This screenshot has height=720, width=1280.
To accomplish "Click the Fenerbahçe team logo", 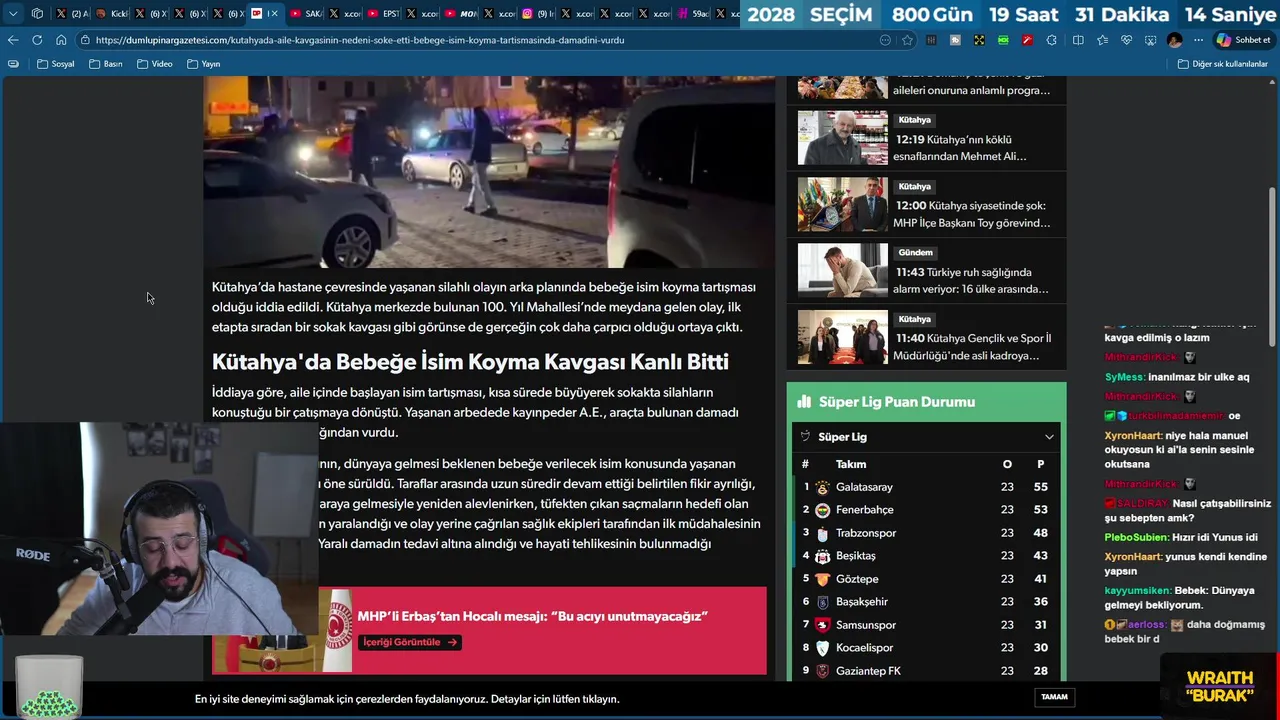I will point(822,510).
